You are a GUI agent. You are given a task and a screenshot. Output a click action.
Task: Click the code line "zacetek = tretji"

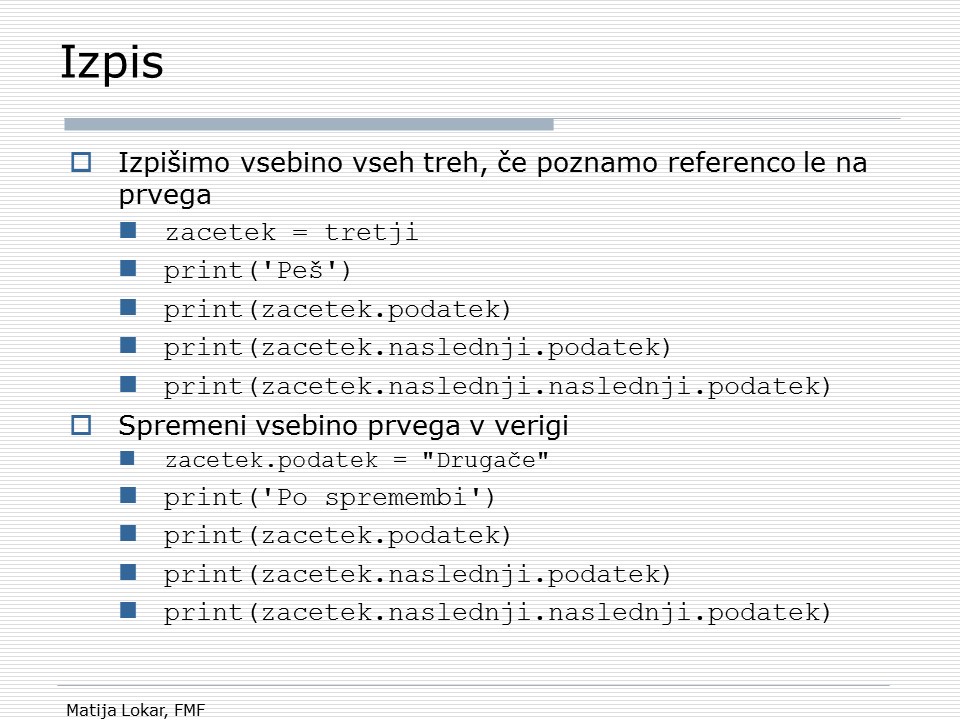tap(291, 234)
